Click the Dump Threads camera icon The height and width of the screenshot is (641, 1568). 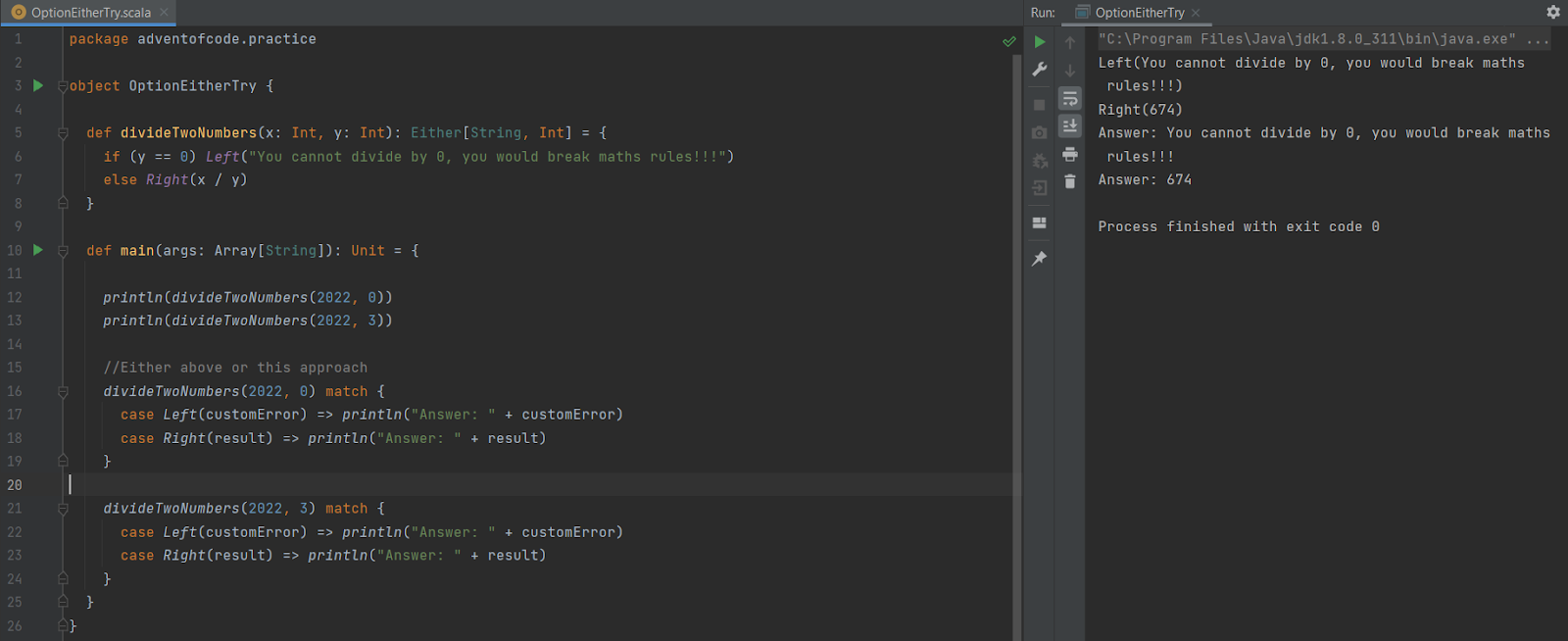pyautogui.click(x=1040, y=132)
